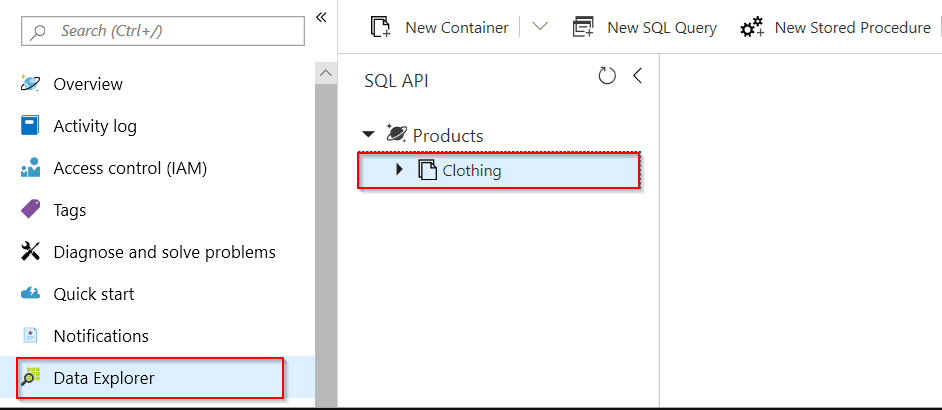Refresh the SQL API tree
The height and width of the screenshot is (410, 942).
point(606,76)
